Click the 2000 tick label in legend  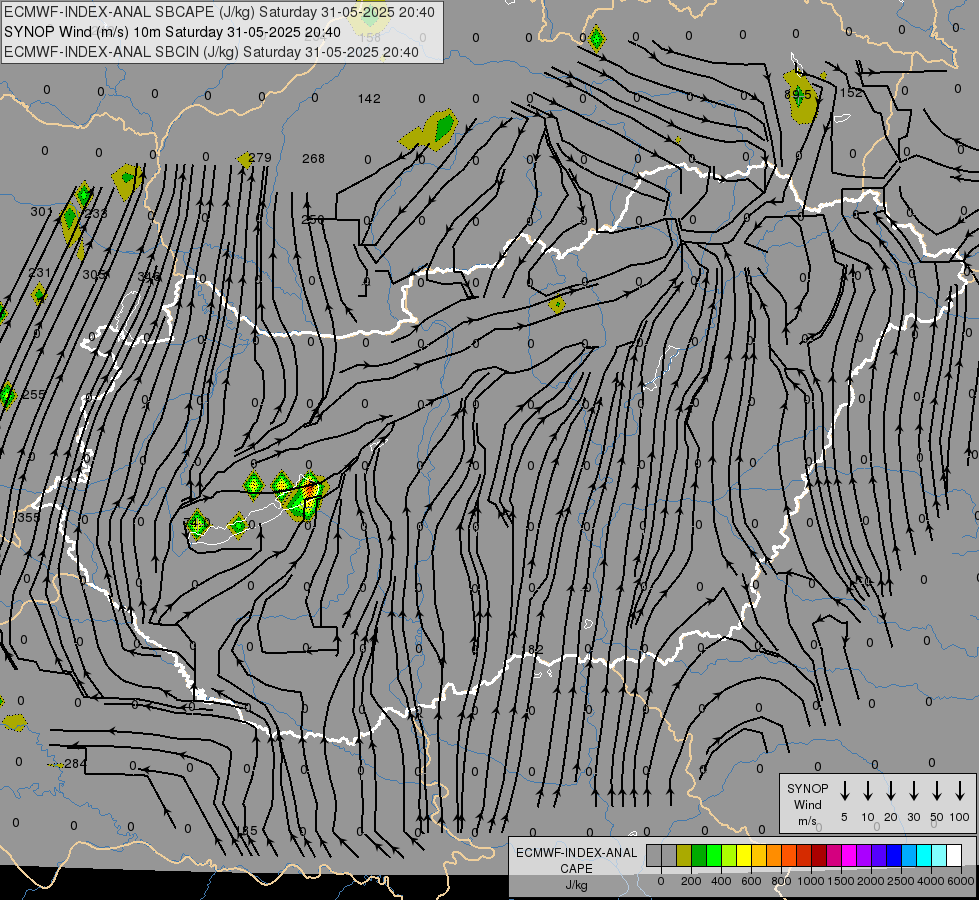click(x=870, y=881)
